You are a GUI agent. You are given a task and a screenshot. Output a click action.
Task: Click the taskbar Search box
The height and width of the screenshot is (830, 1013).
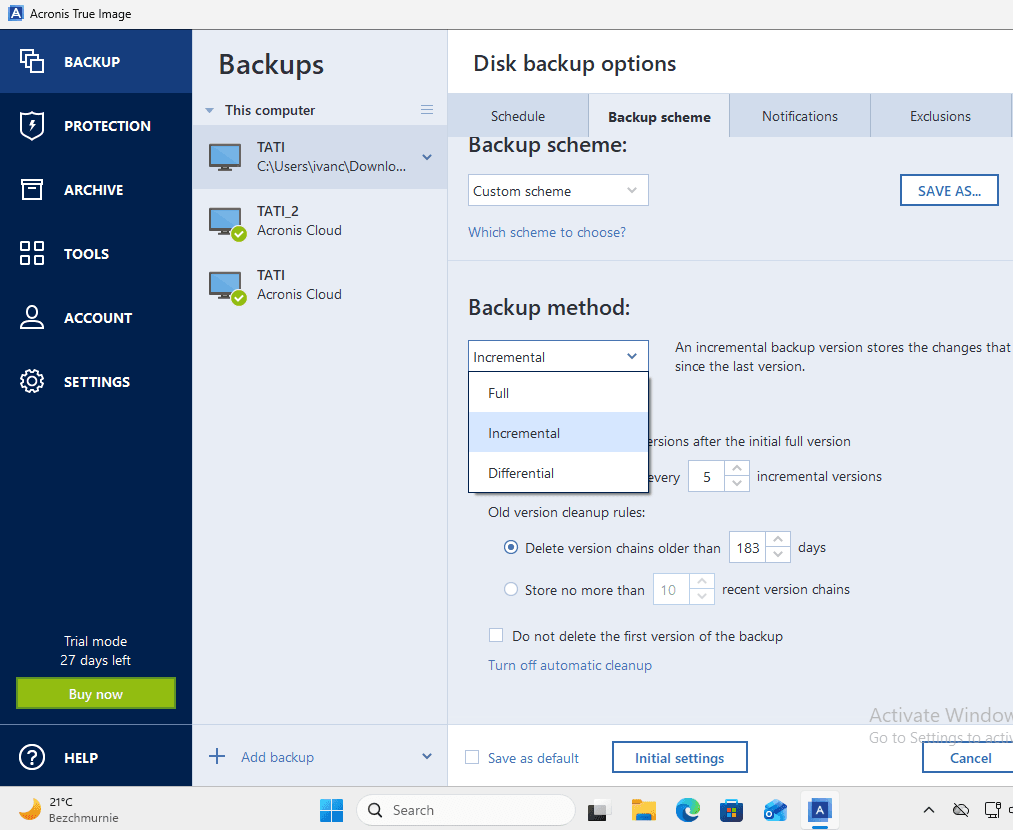[465, 810]
